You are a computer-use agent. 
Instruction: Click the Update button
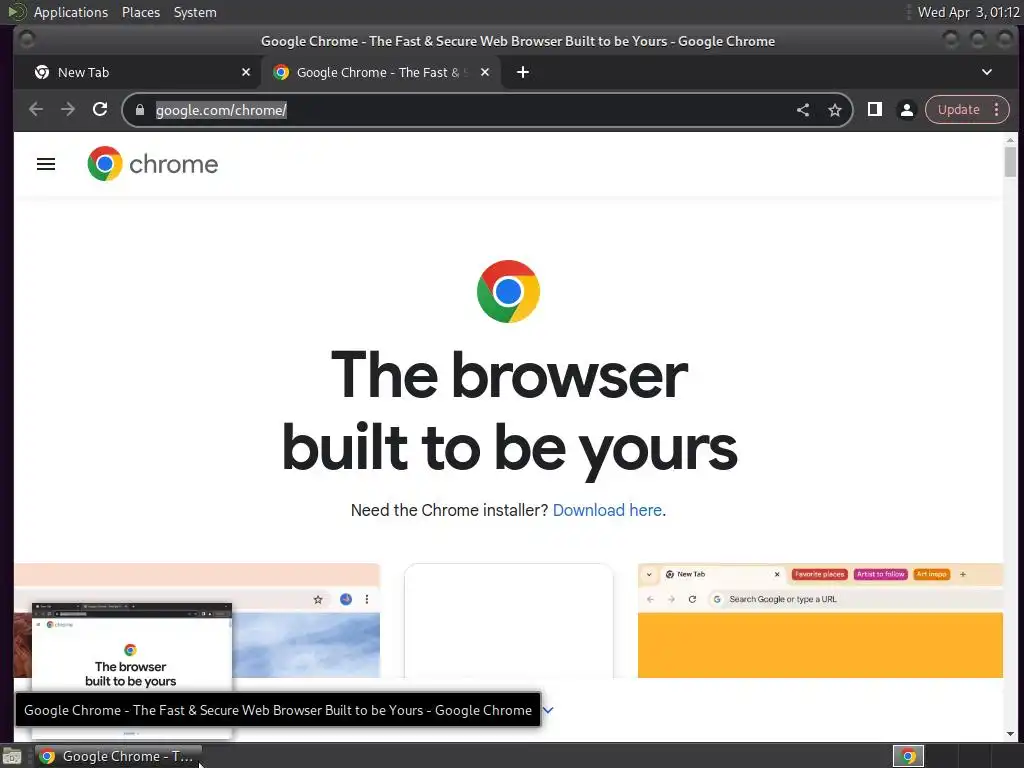(x=958, y=110)
